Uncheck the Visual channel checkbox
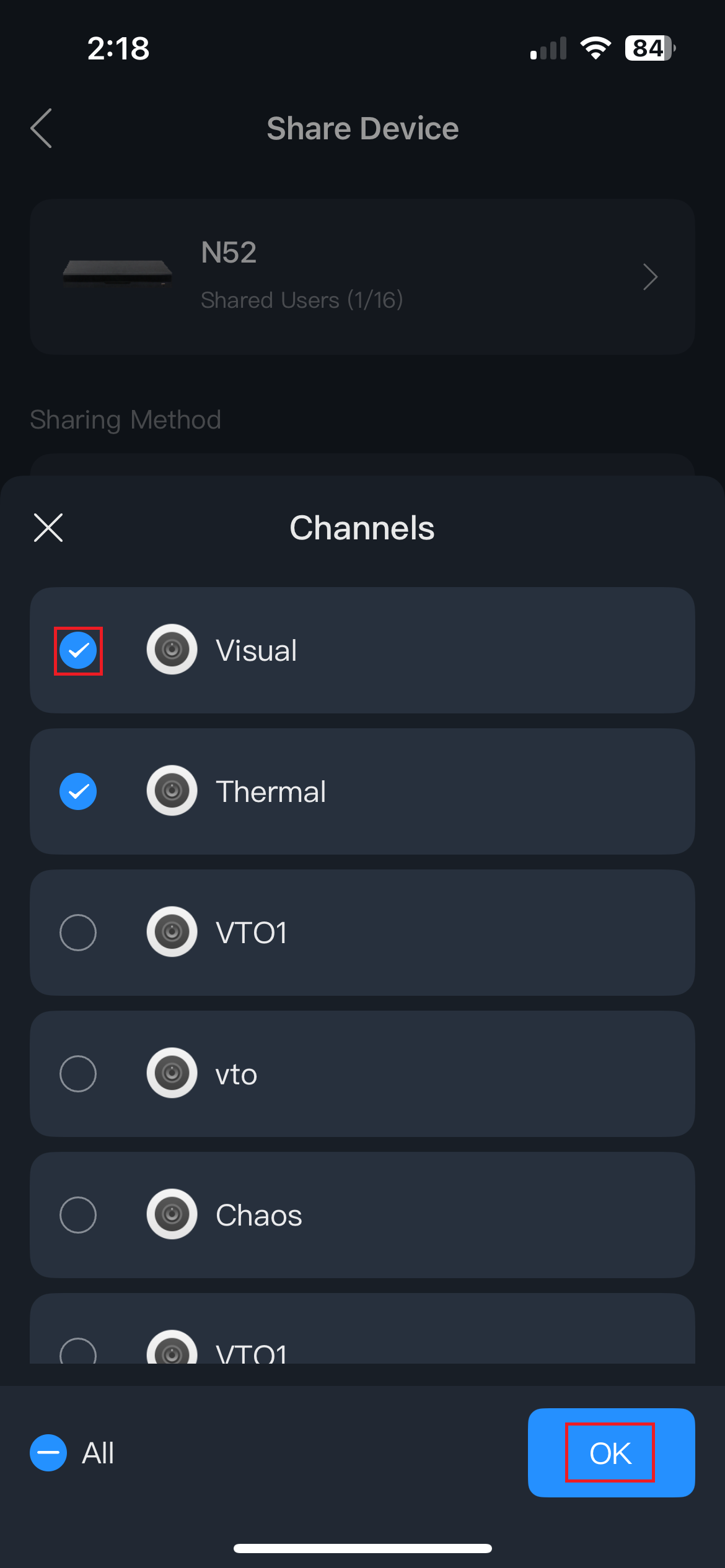The image size is (725, 1568). (x=78, y=651)
